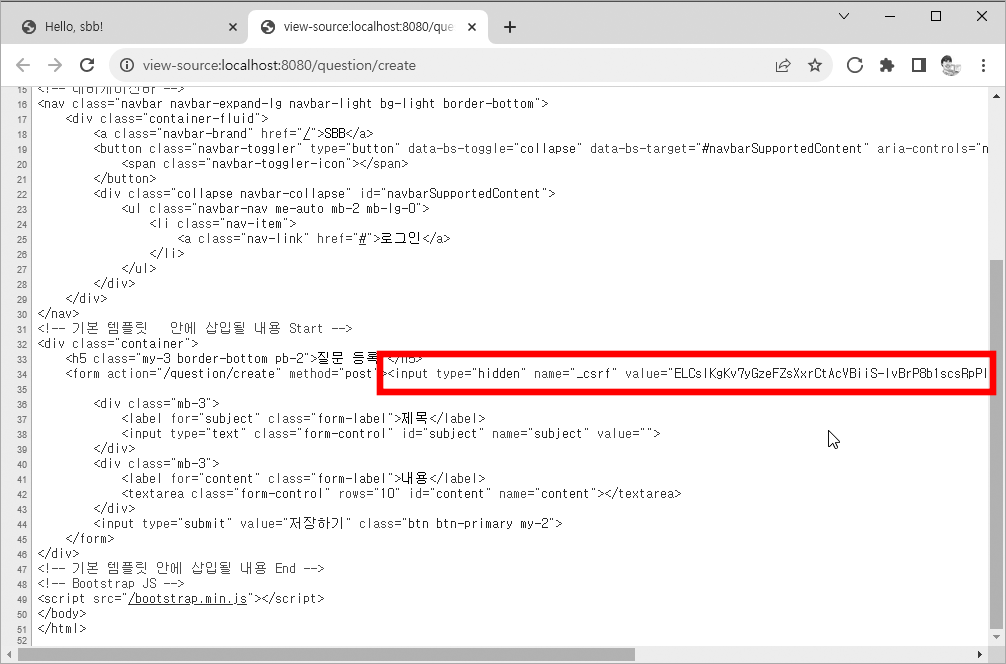This screenshot has height=664, width=1006.
Task: Reload the page via toolbar reload button
Action: 87,65
